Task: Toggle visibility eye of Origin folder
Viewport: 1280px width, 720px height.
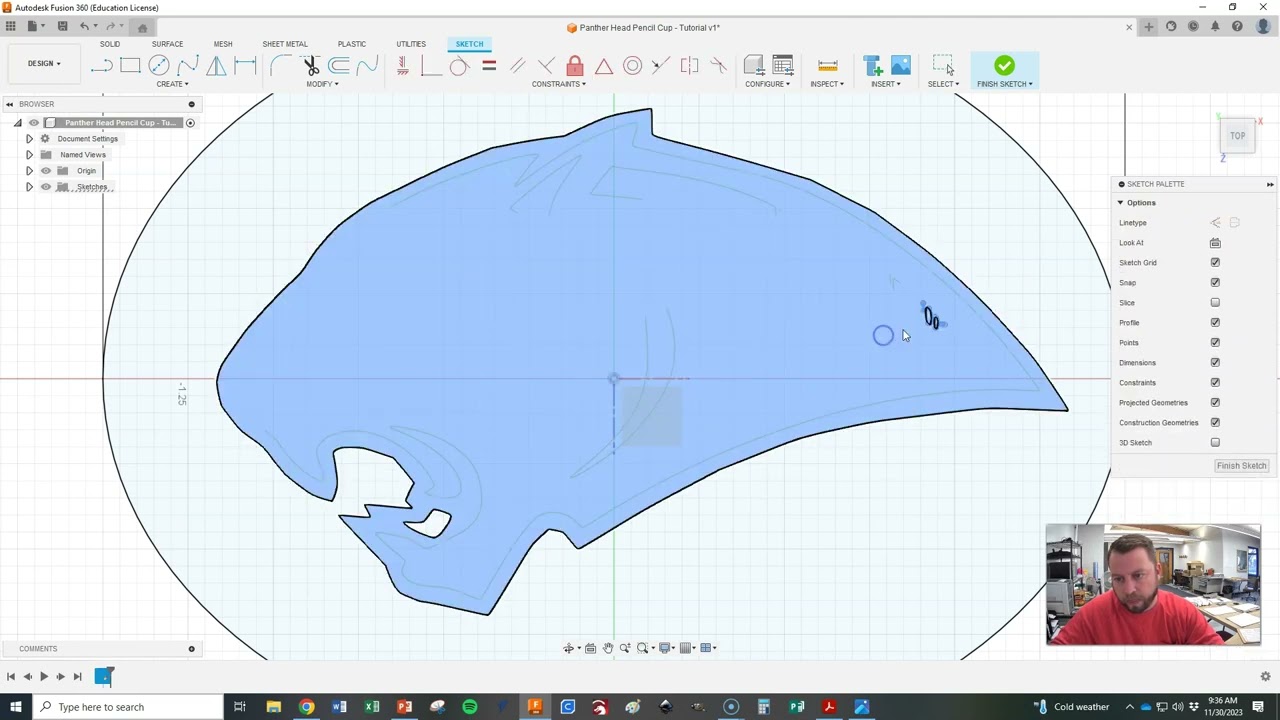Action: pos(45,171)
